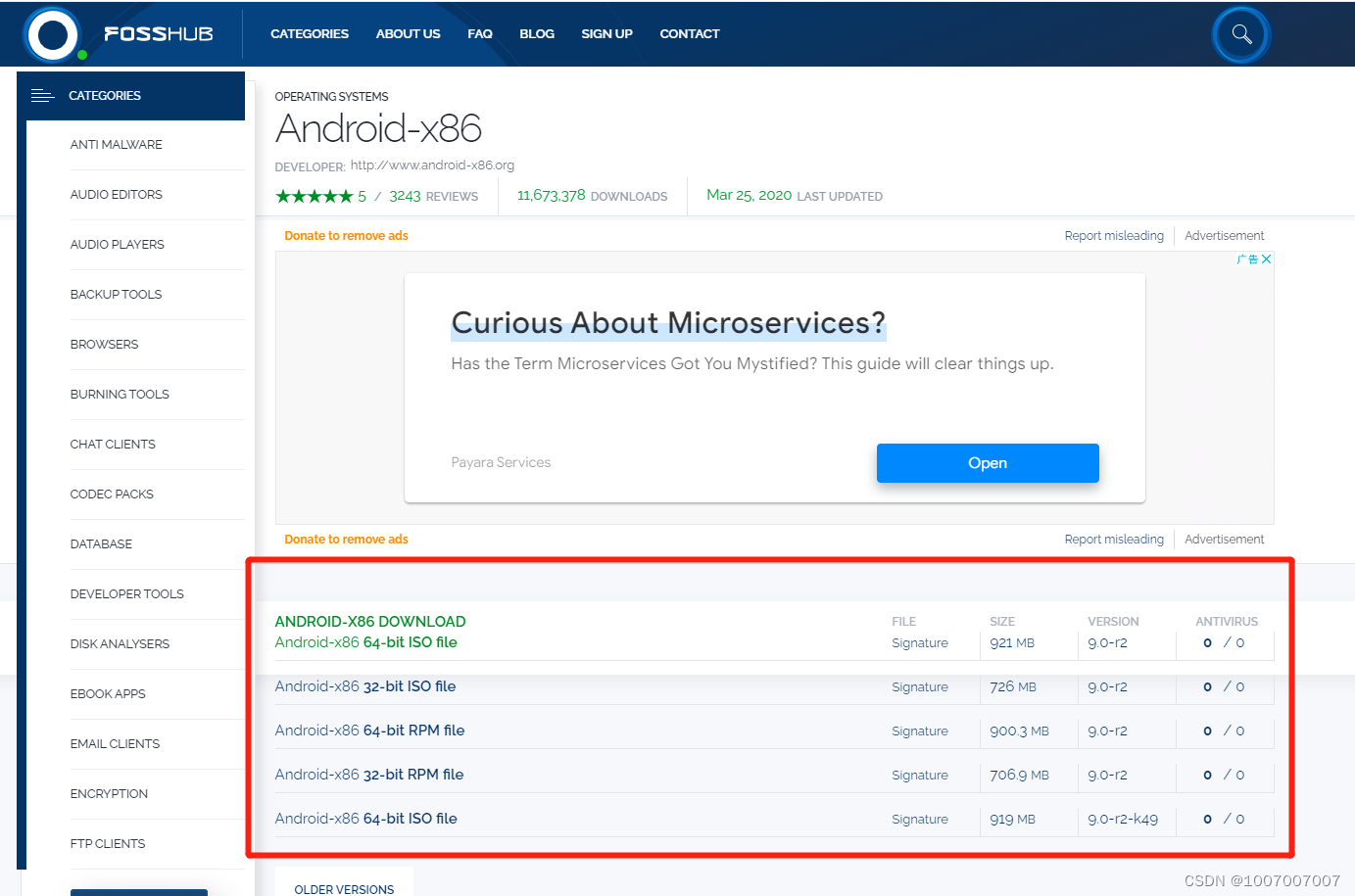The image size is (1355, 896).
Task: Visit the android-x86.org developer link
Action: (432, 165)
